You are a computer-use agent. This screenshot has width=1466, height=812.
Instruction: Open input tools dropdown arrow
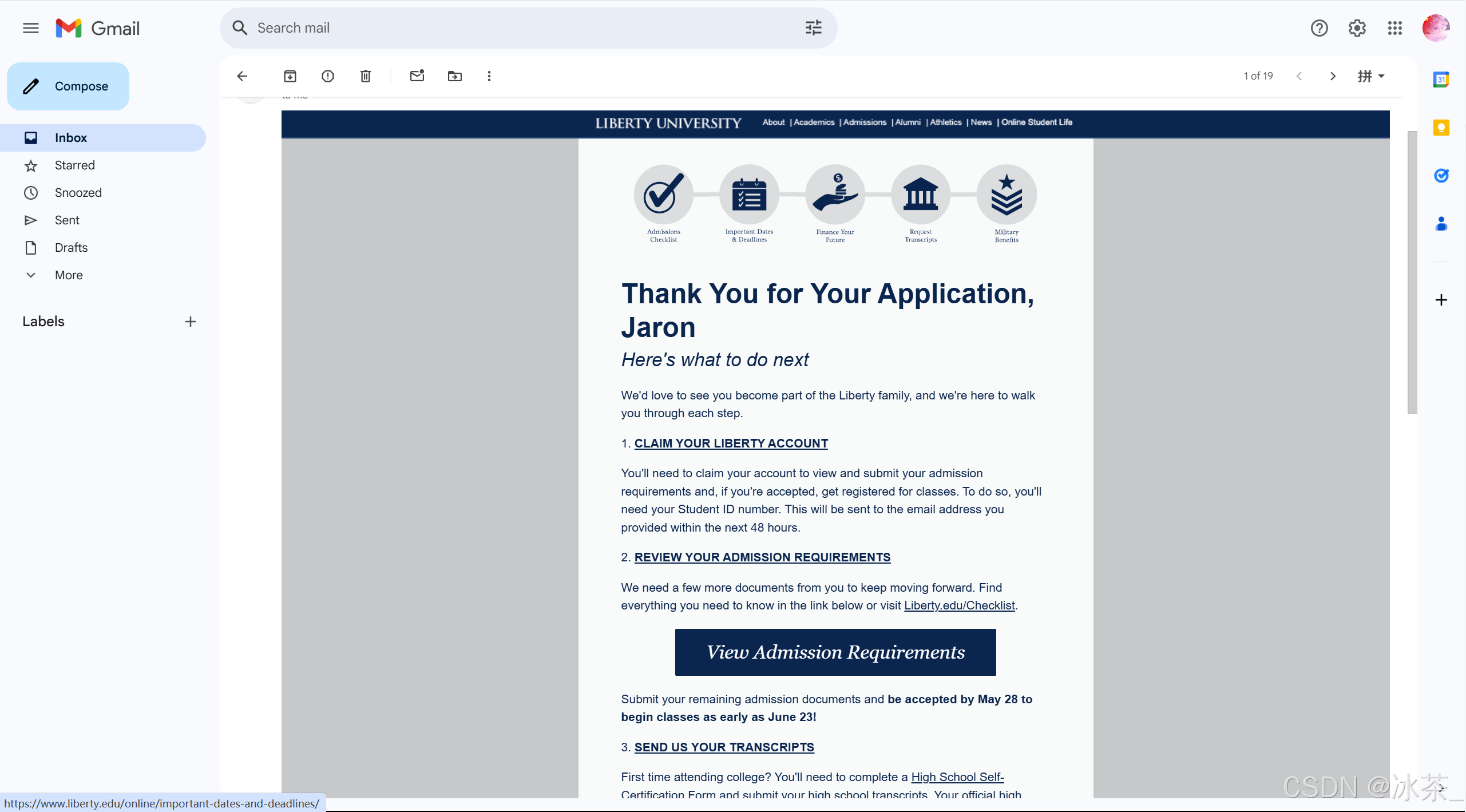(1381, 76)
